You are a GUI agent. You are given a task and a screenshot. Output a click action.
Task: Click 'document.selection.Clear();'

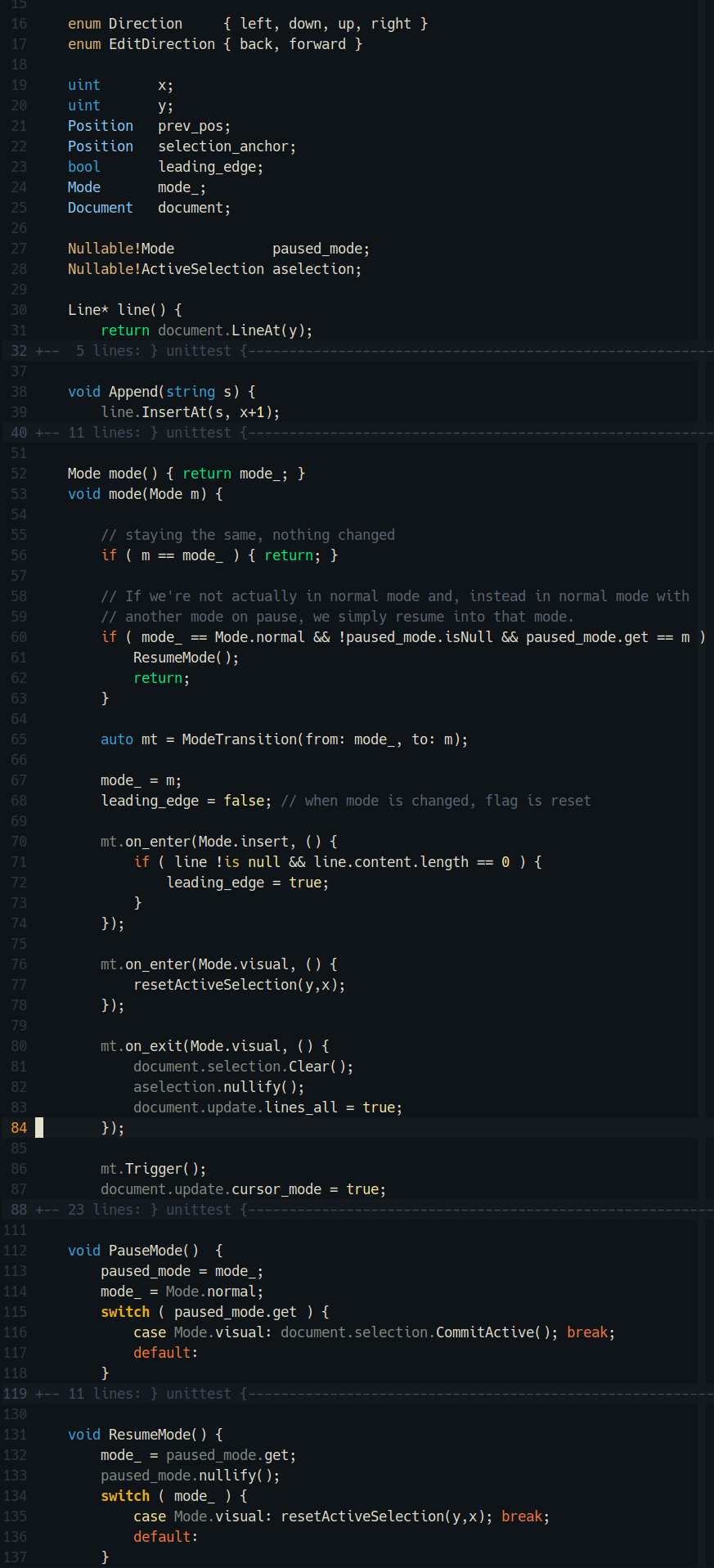244,1067
